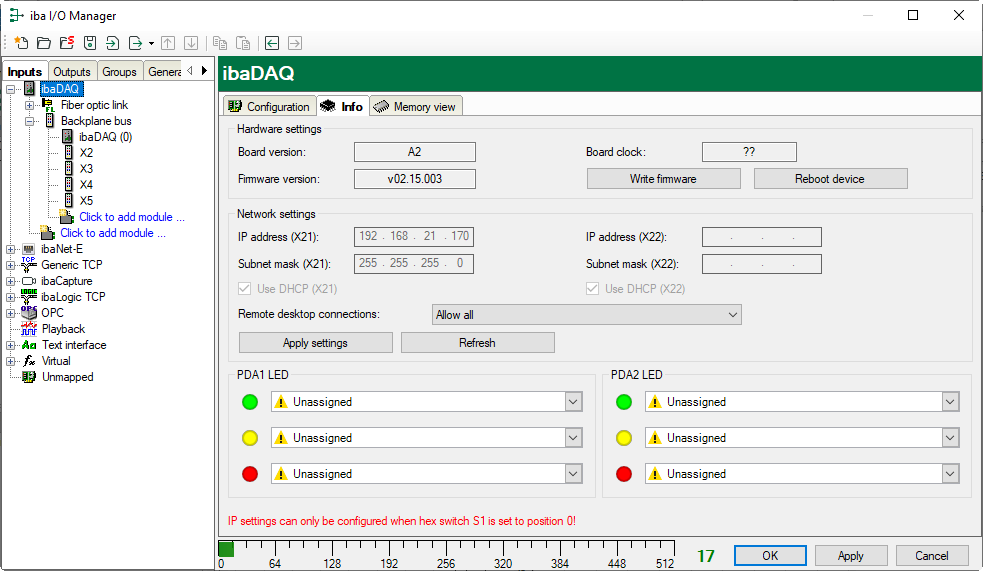Click the open folder toolbar icon

(x=44, y=43)
